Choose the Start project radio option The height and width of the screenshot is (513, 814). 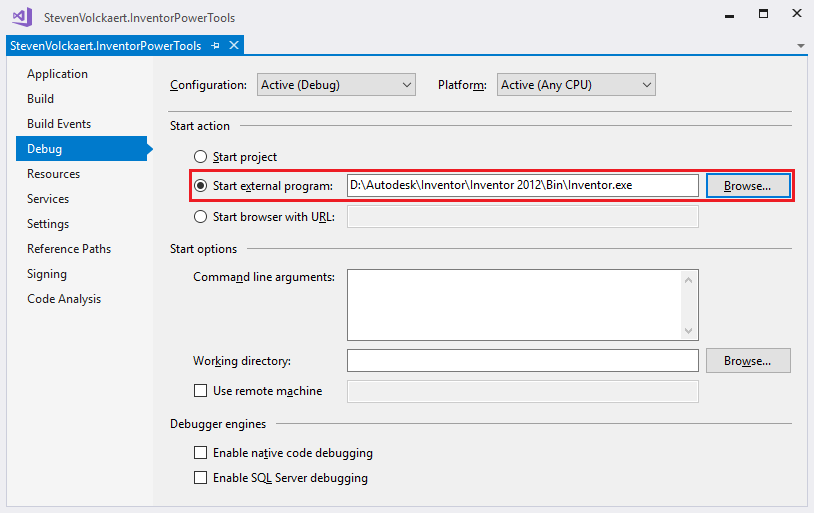[200, 156]
